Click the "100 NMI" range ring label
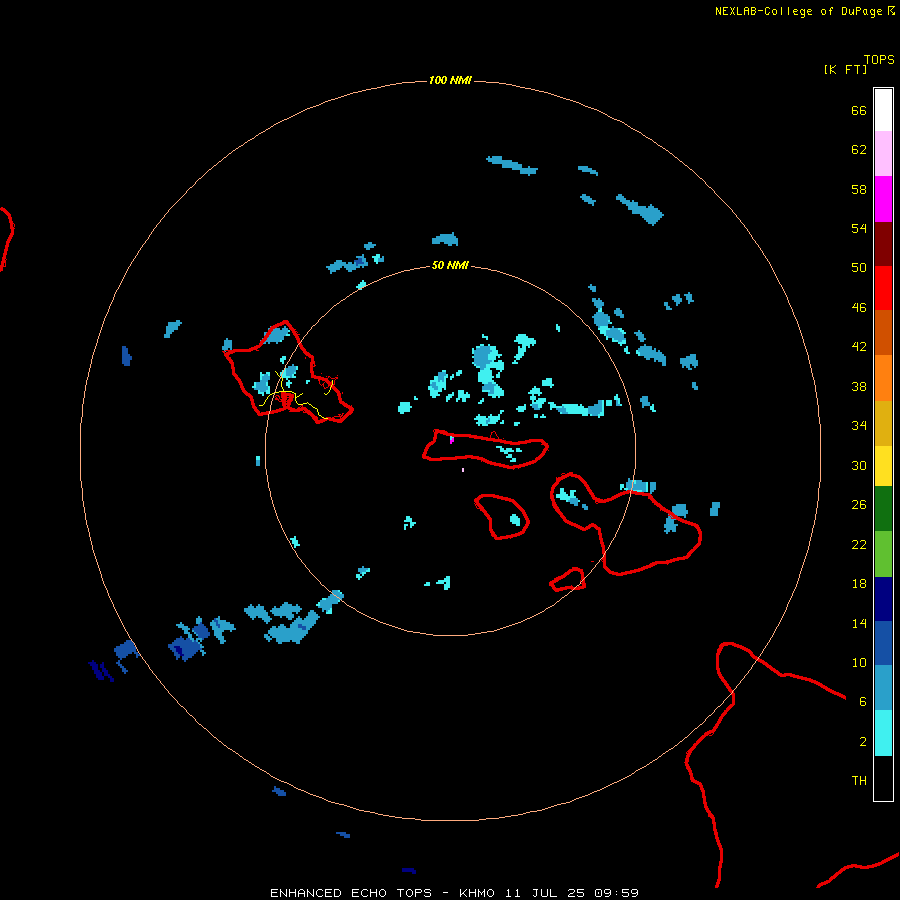This screenshot has height=900, width=900. coord(450,80)
